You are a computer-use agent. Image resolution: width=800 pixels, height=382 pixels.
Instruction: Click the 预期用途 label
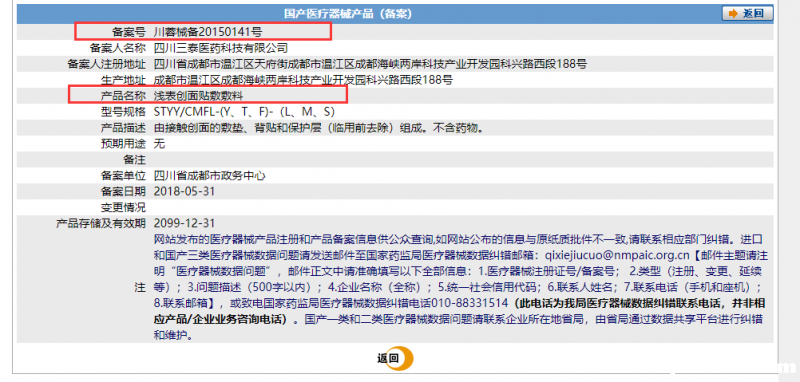point(123,144)
